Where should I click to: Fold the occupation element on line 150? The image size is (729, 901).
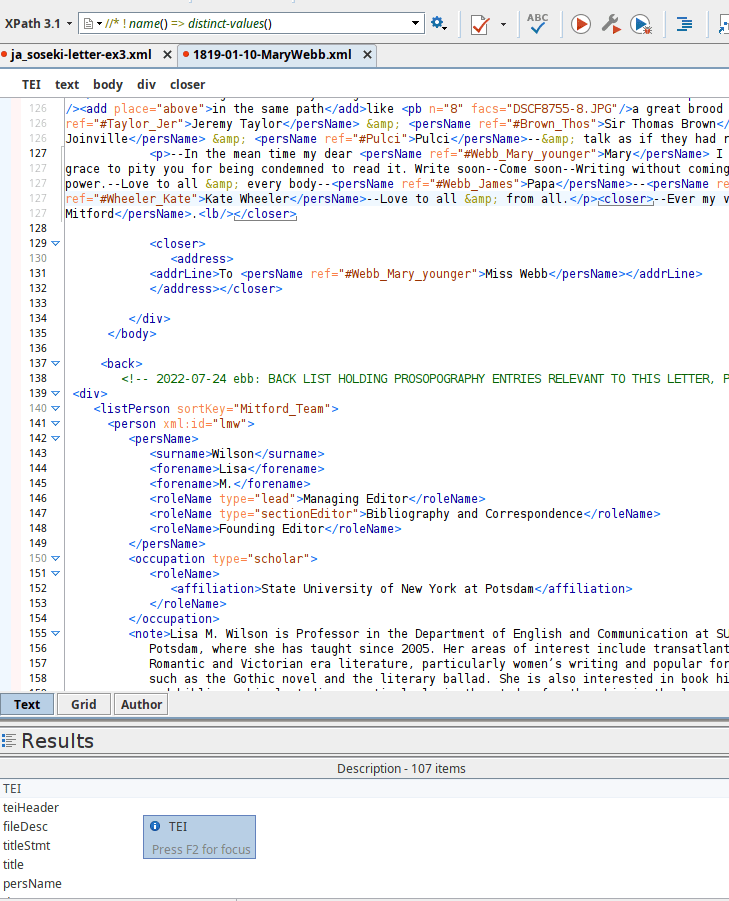pyautogui.click(x=56, y=559)
